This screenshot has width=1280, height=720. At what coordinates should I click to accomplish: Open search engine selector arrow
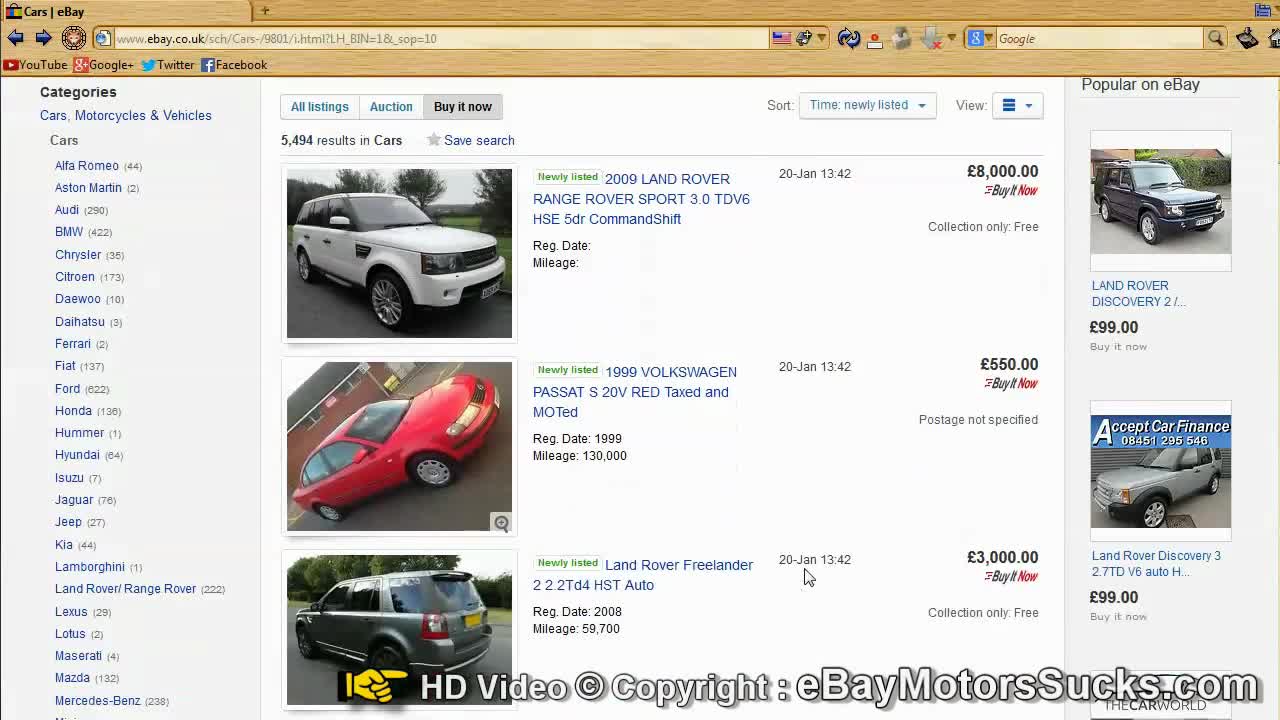coord(989,38)
